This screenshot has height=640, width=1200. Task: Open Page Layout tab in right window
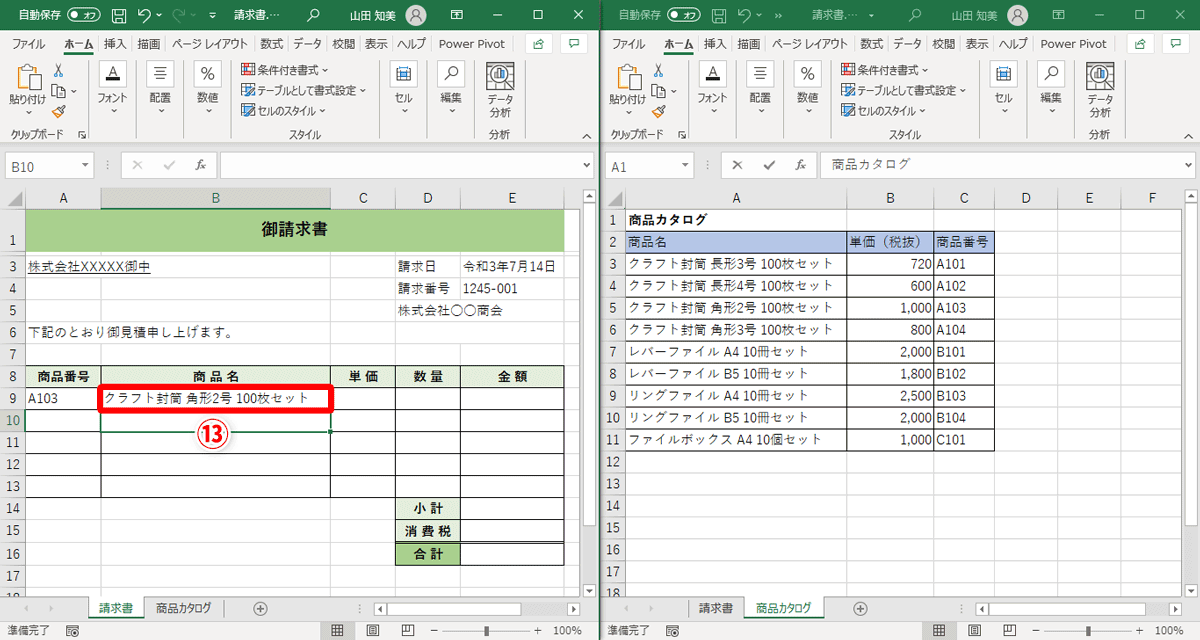tap(810, 44)
